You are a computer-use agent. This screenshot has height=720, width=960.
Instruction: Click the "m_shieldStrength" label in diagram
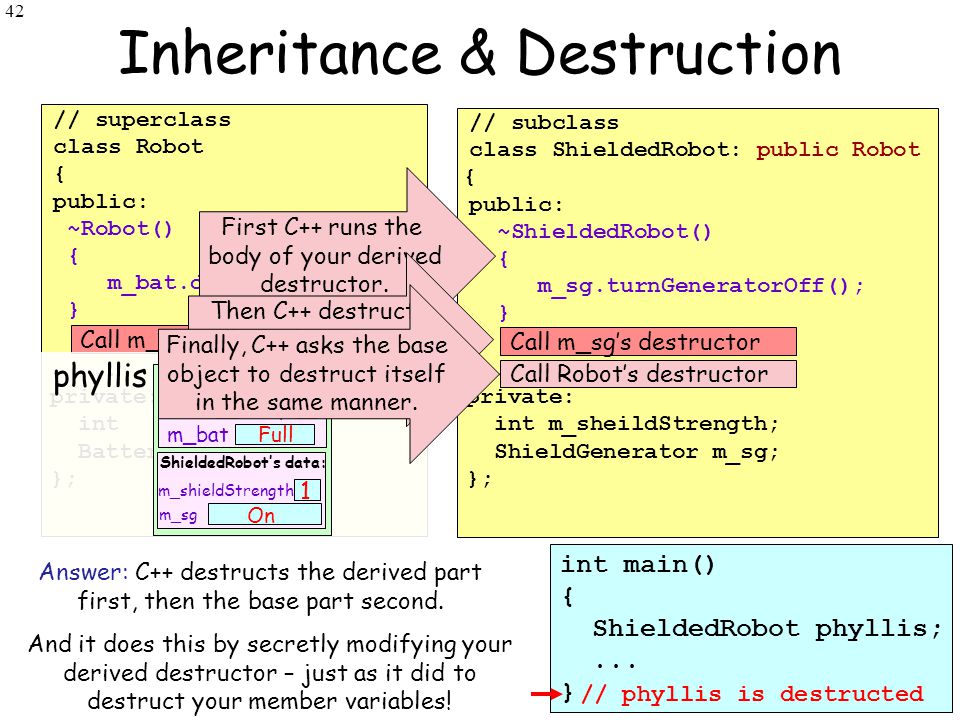(x=226, y=490)
